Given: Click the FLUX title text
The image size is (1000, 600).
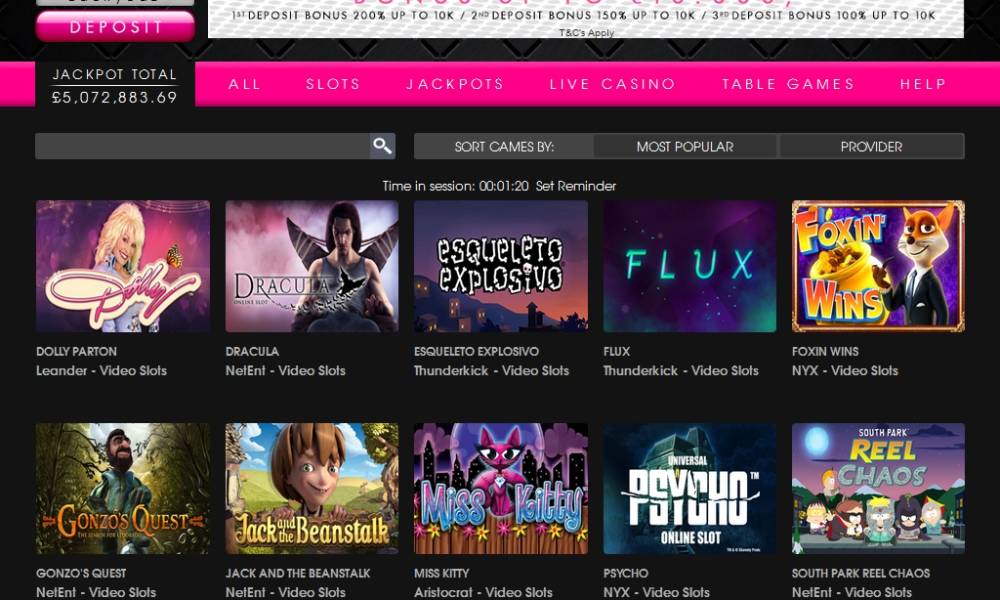Looking at the screenshot, I should coord(617,351).
